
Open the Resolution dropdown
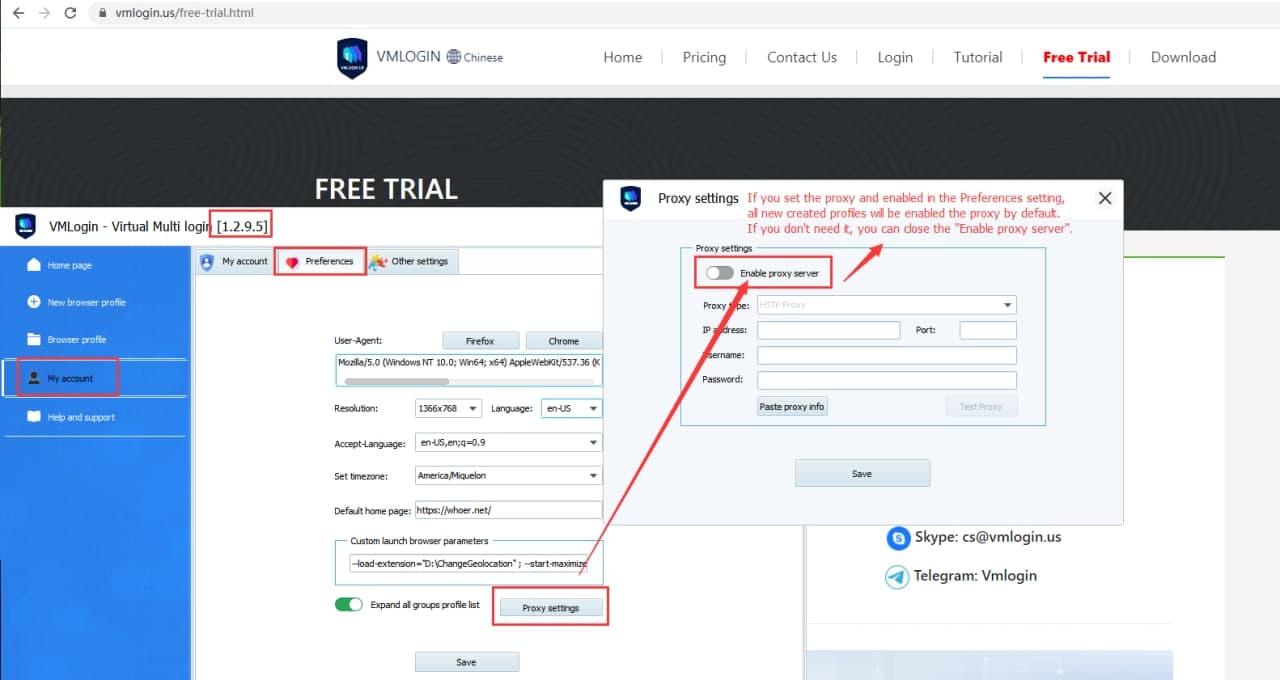(448, 408)
